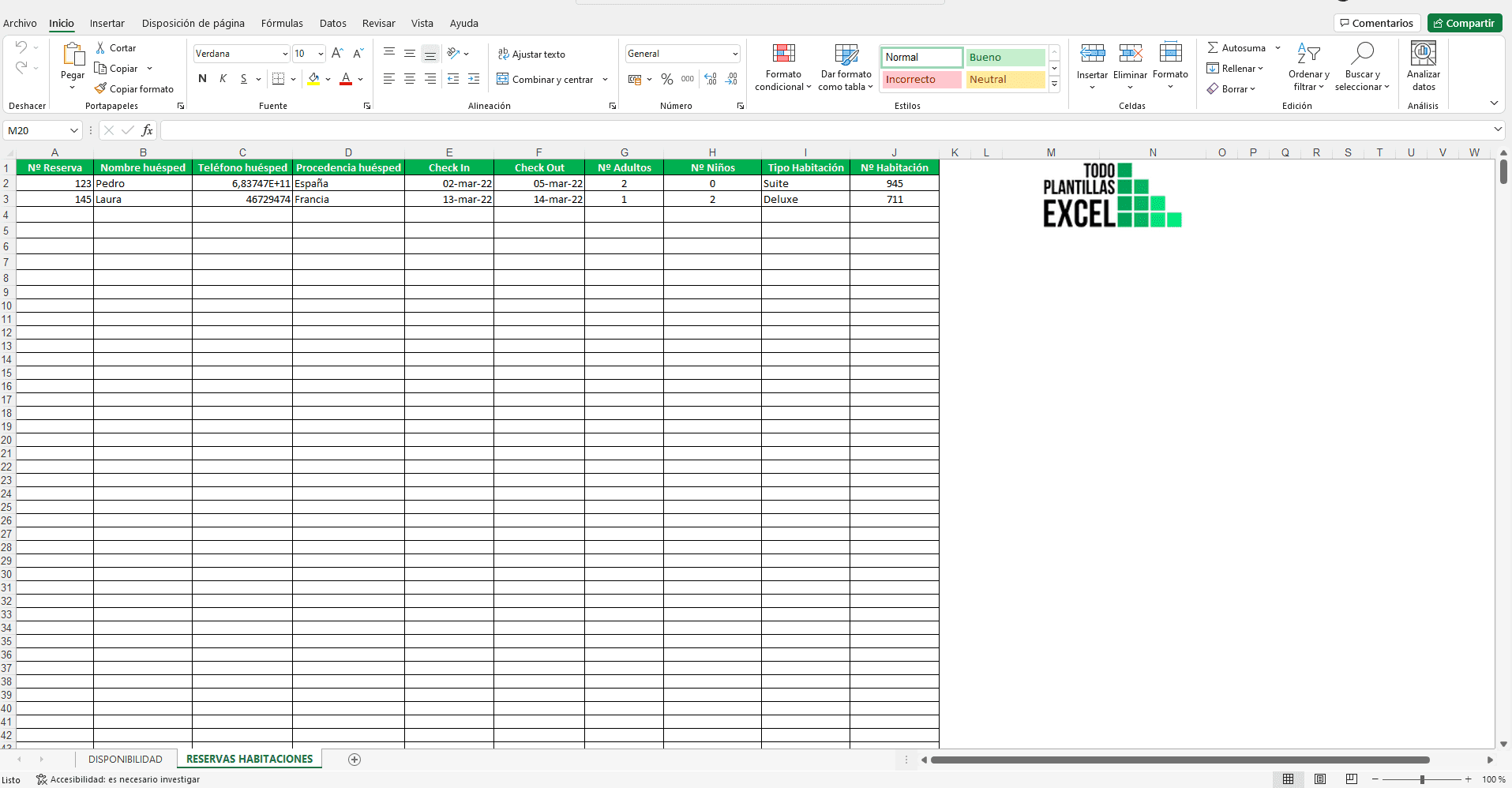Click the horizontal scrollbar at the bottom
1512x788 pixels.
click(x=1180, y=760)
